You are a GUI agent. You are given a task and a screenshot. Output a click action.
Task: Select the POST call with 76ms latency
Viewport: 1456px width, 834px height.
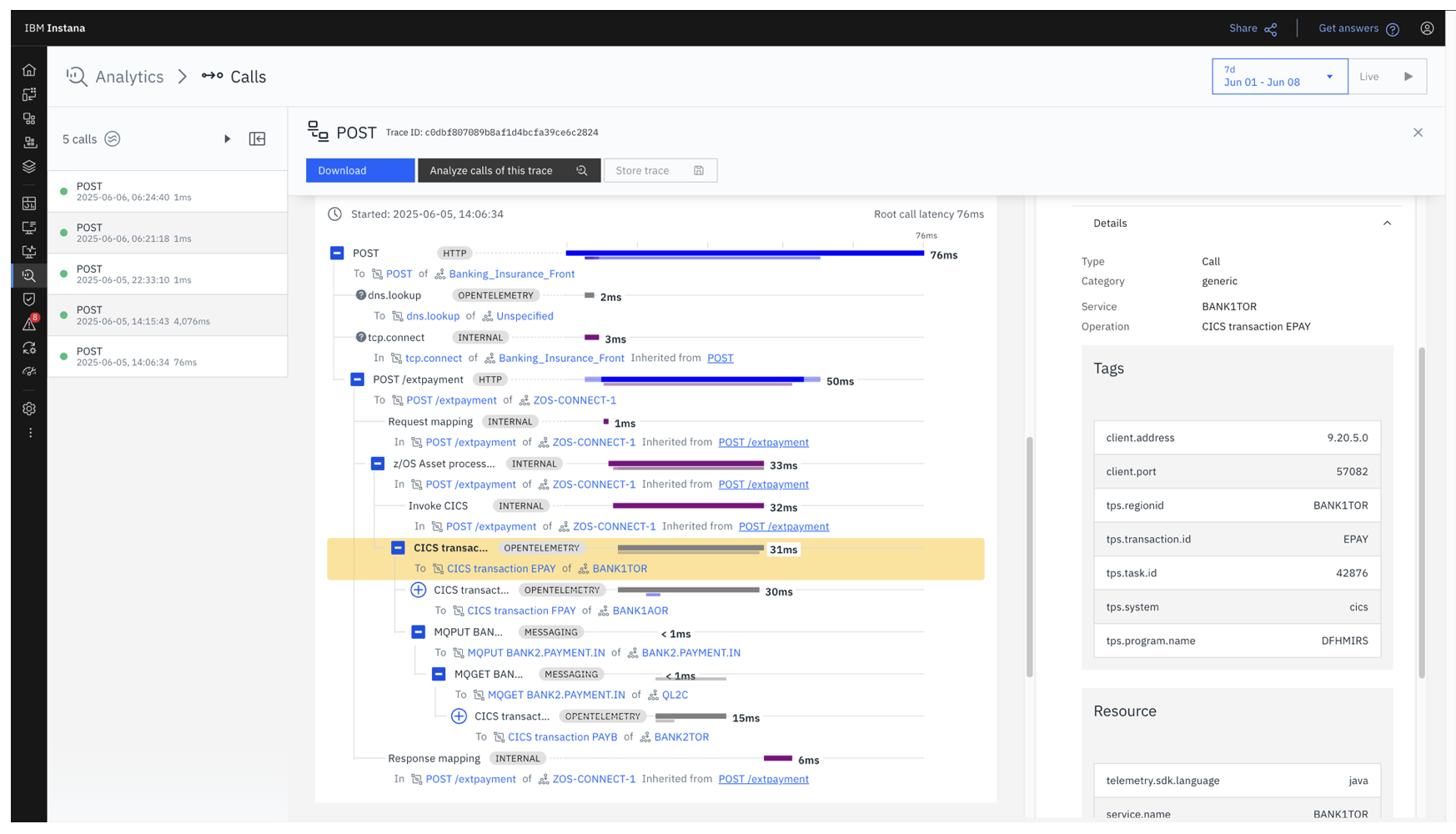pos(168,356)
